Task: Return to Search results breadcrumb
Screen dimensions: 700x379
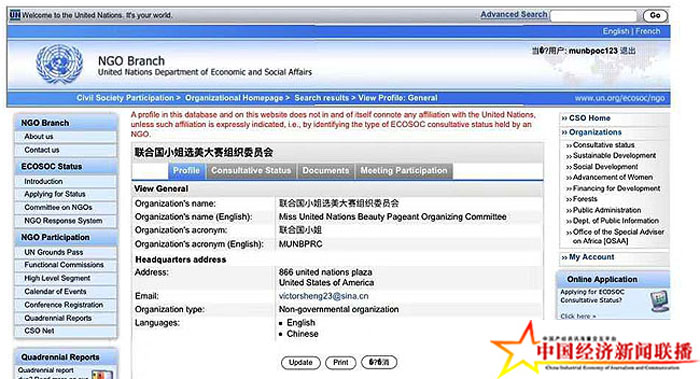Action: click(321, 98)
